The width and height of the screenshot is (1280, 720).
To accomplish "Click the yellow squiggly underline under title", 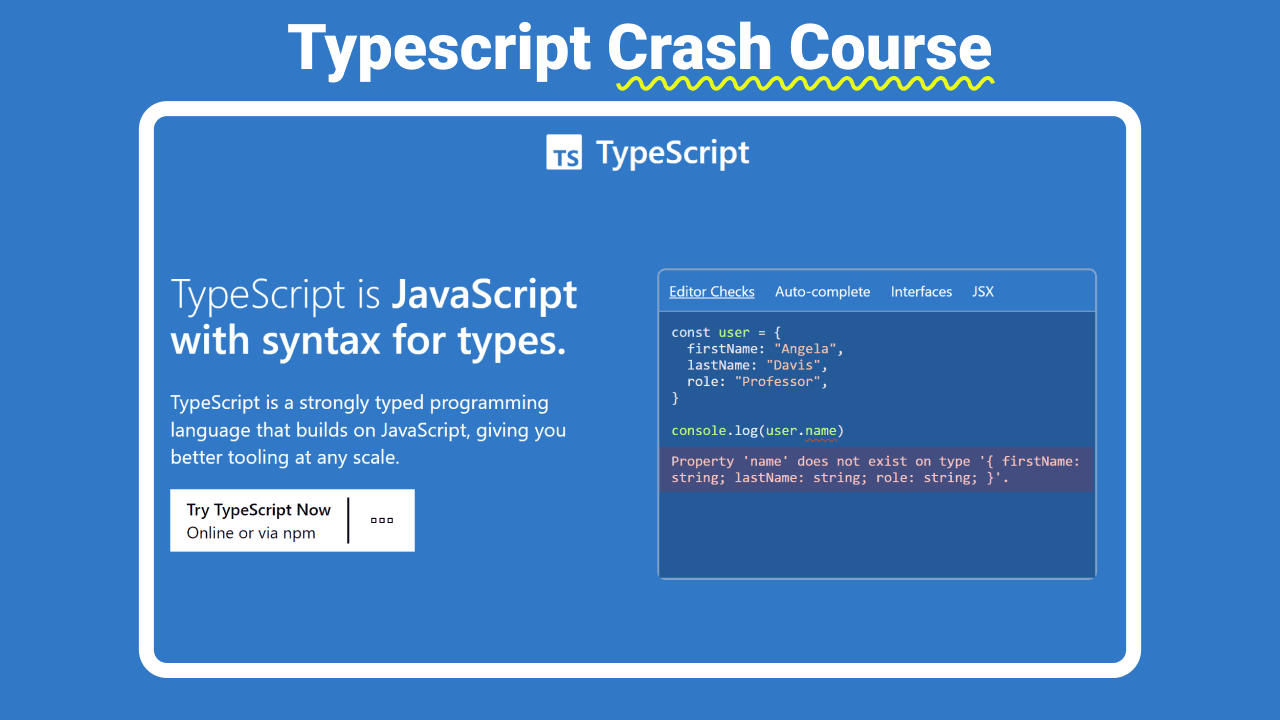I will coord(804,83).
